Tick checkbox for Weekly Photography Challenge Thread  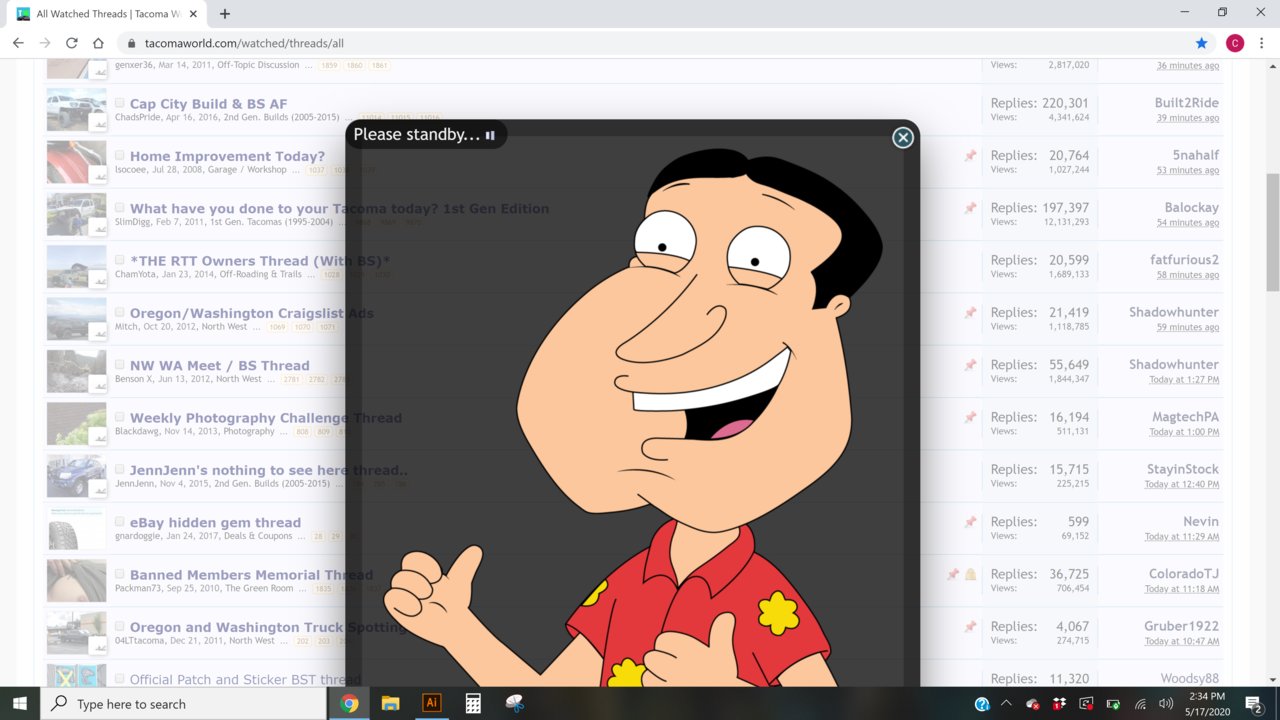(x=120, y=417)
